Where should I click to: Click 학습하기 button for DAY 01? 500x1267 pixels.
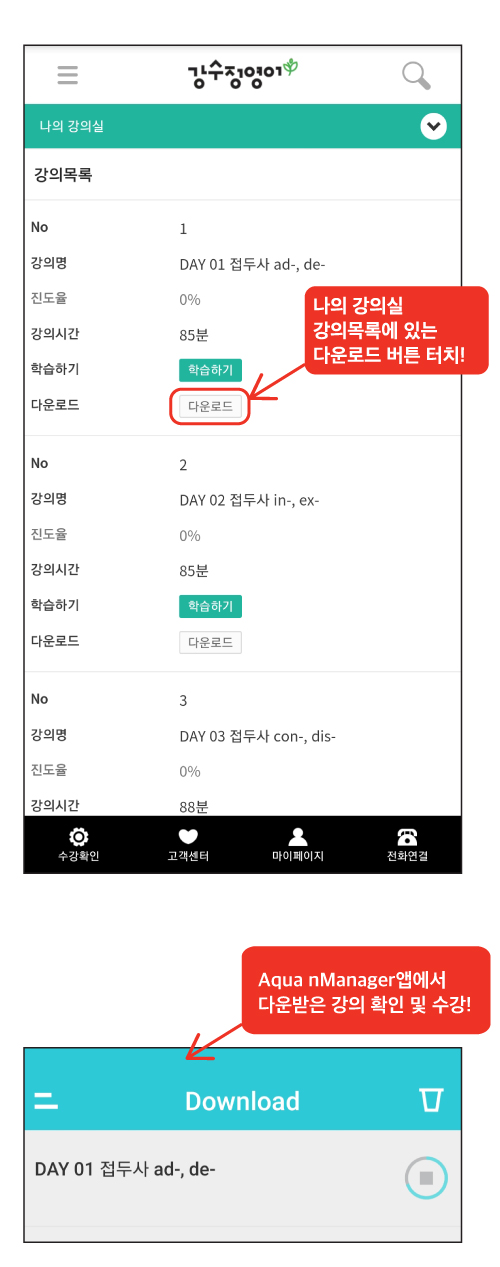point(210,370)
